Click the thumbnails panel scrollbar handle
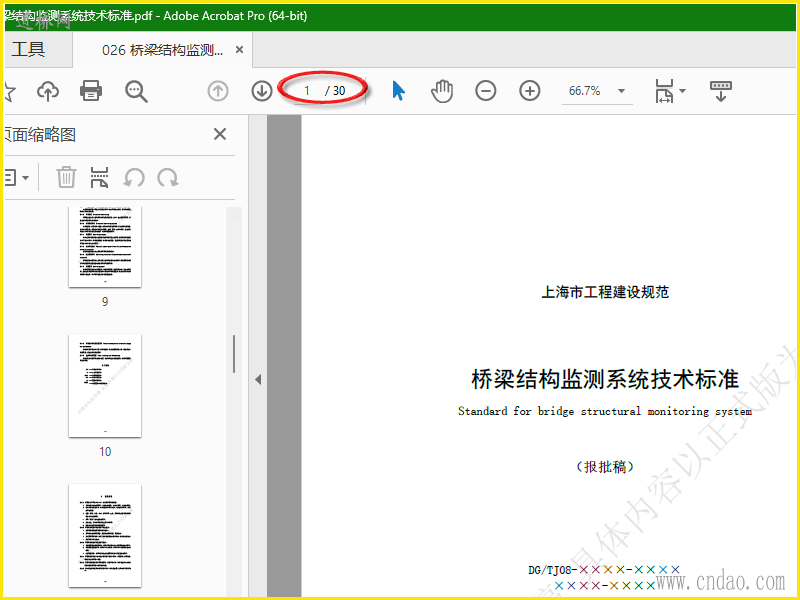The height and width of the screenshot is (600, 800). click(x=234, y=354)
